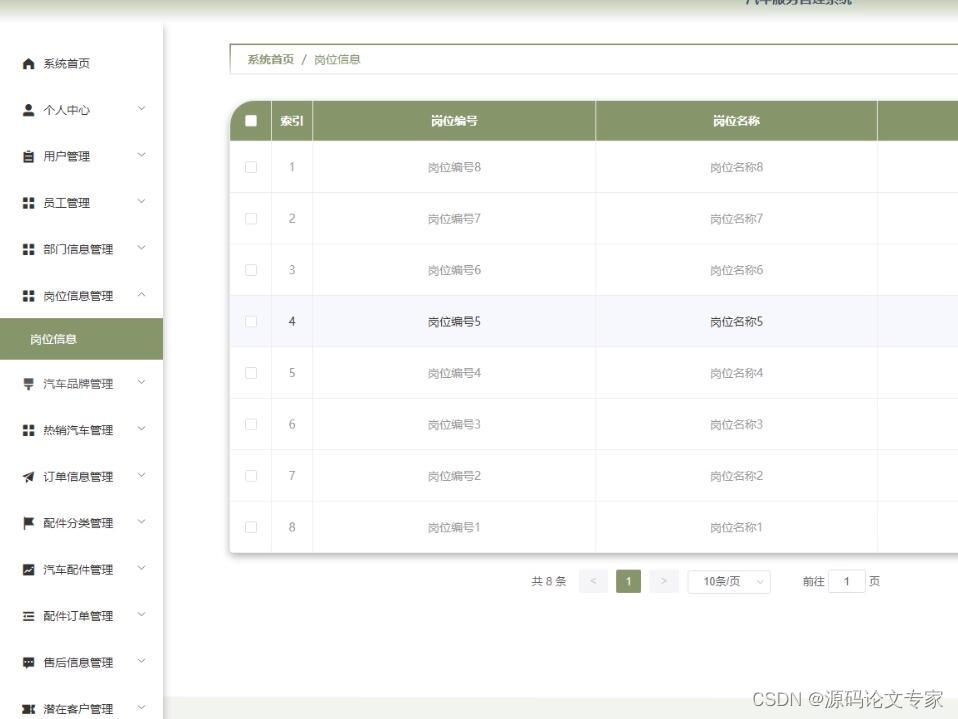This screenshot has height=719, width=958.
Task: Toggle the select-all checkbox in table header
Action: (251, 119)
